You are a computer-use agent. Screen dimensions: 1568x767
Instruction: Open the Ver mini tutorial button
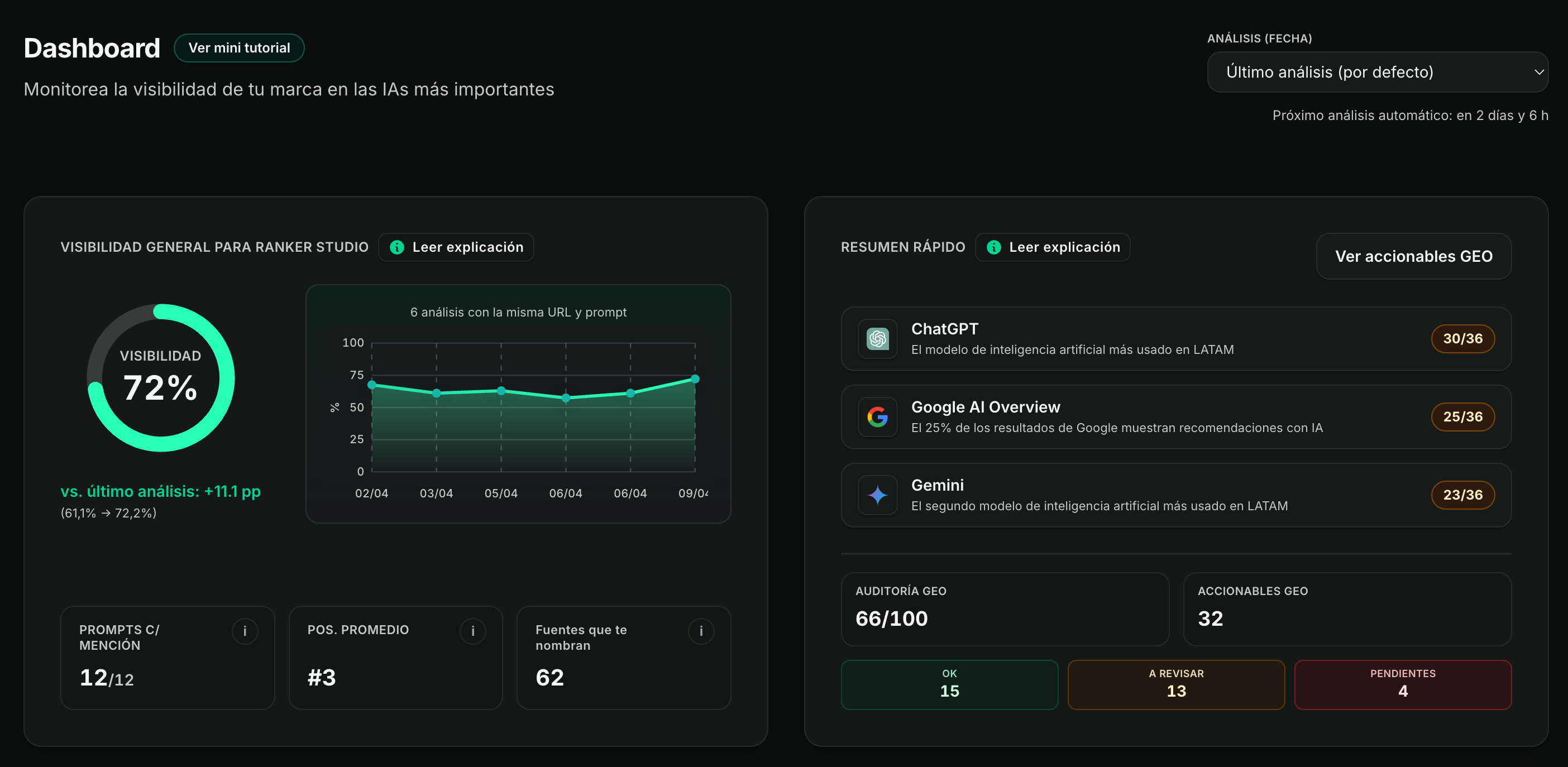[x=238, y=47]
